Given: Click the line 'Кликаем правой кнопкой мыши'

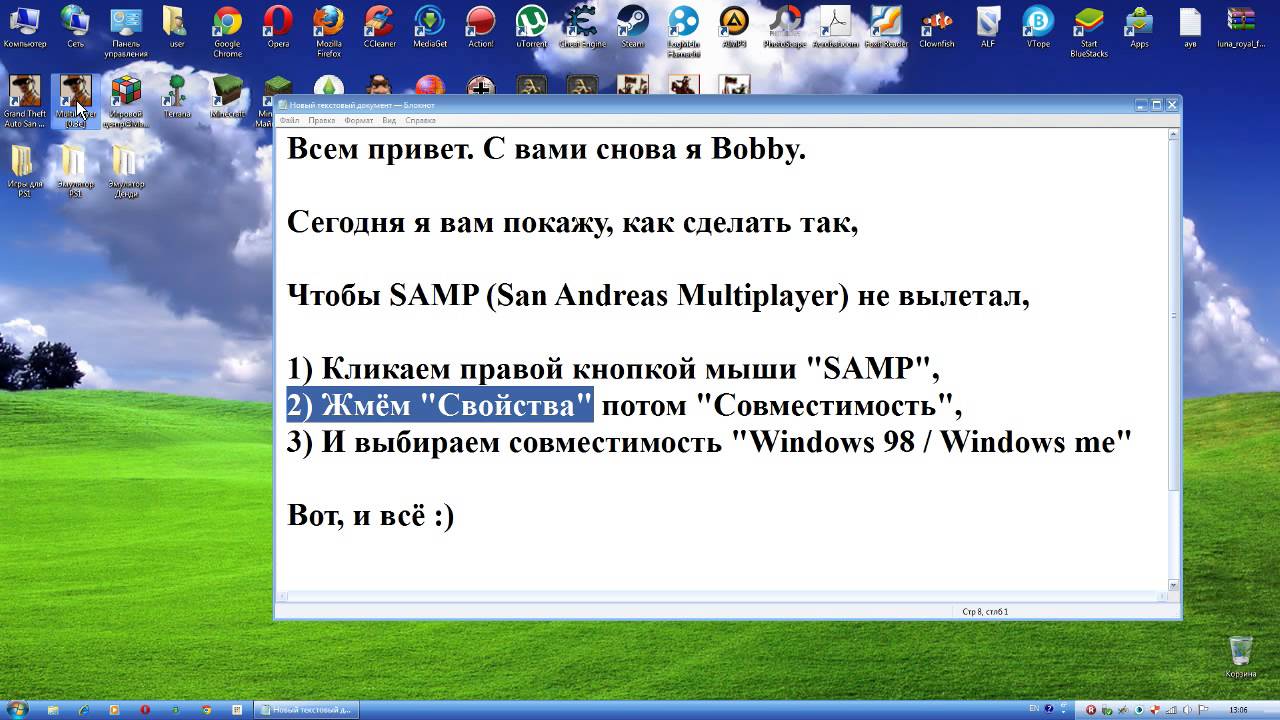Looking at the screenshot, I should (x=613, y=369).
